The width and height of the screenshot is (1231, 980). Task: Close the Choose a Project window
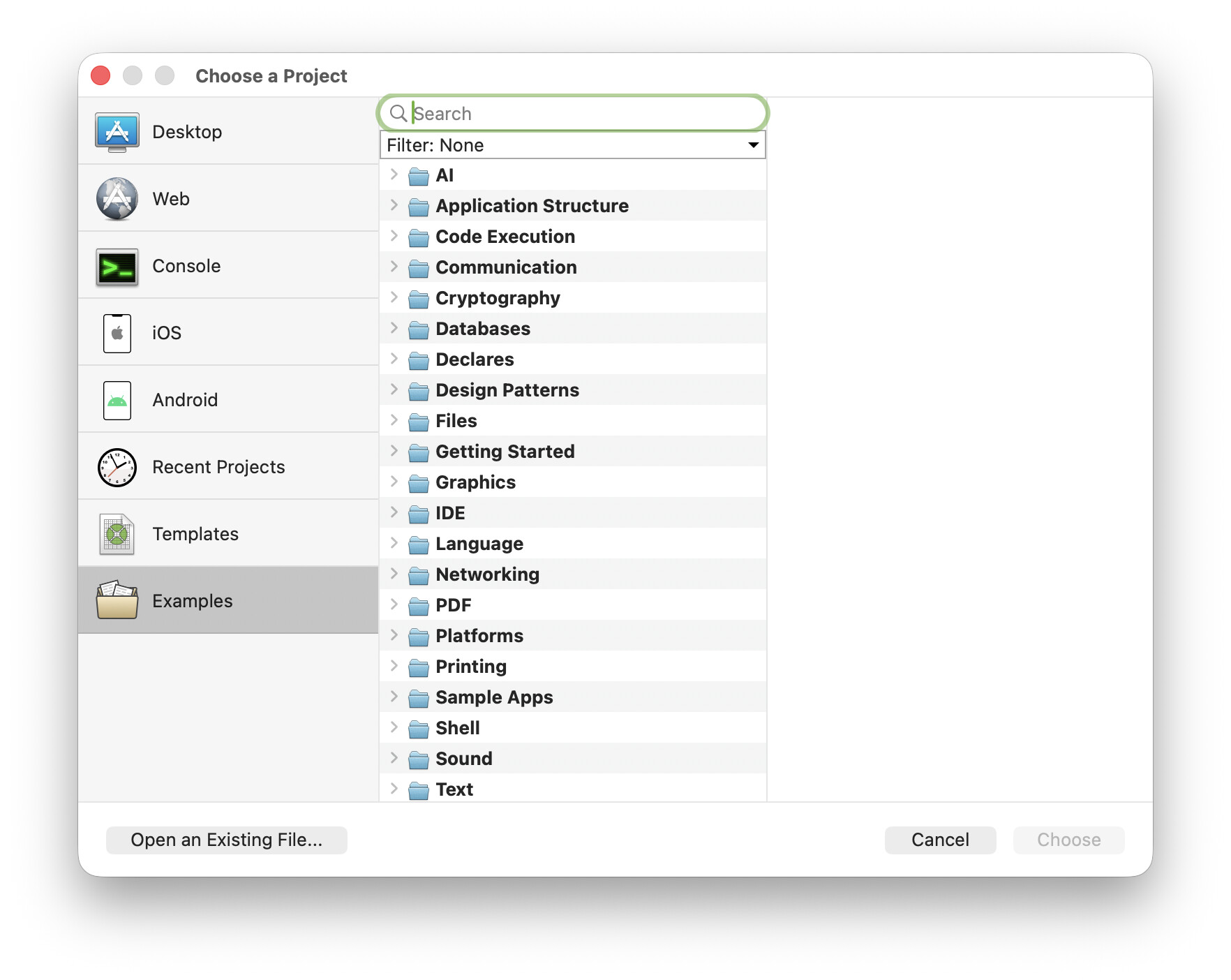(x=101, y=75)
